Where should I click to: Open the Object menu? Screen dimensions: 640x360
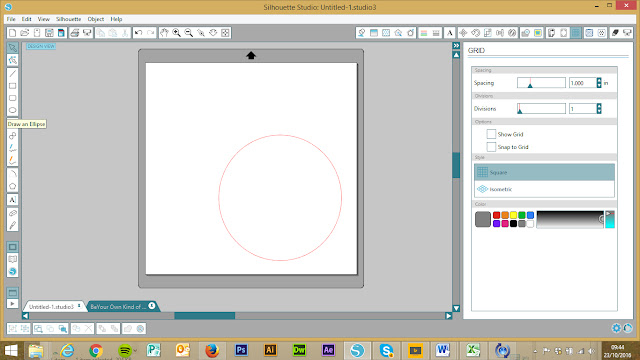tap(96, 19)
